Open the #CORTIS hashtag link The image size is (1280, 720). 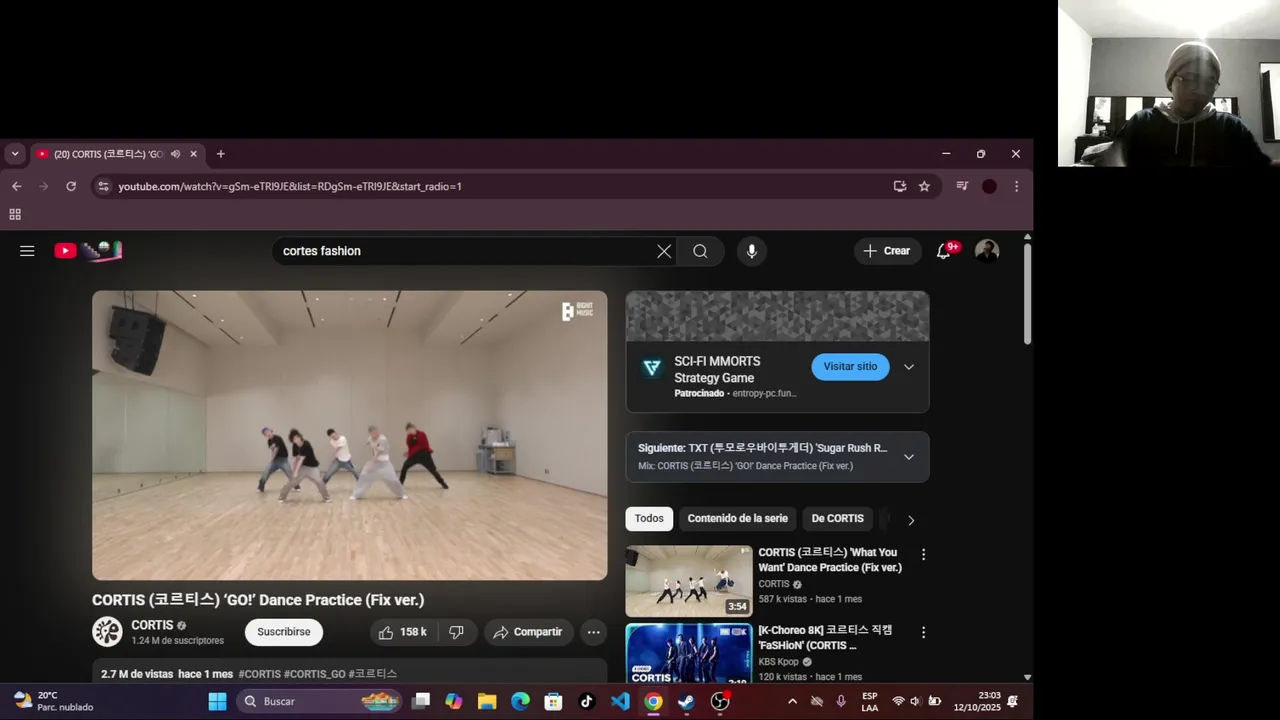[x=259, y=674]
